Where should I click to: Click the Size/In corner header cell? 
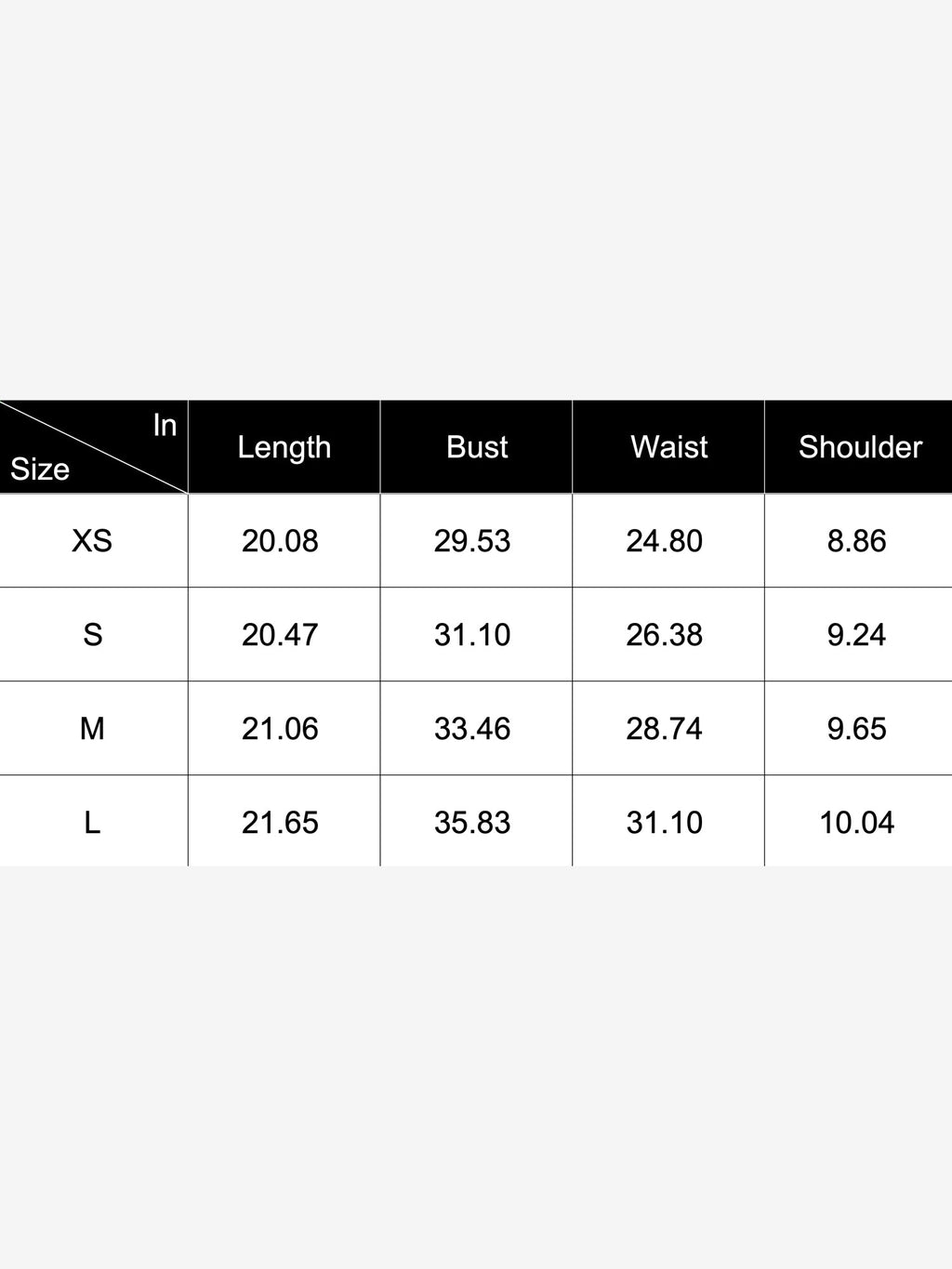(x=94, y=447)
